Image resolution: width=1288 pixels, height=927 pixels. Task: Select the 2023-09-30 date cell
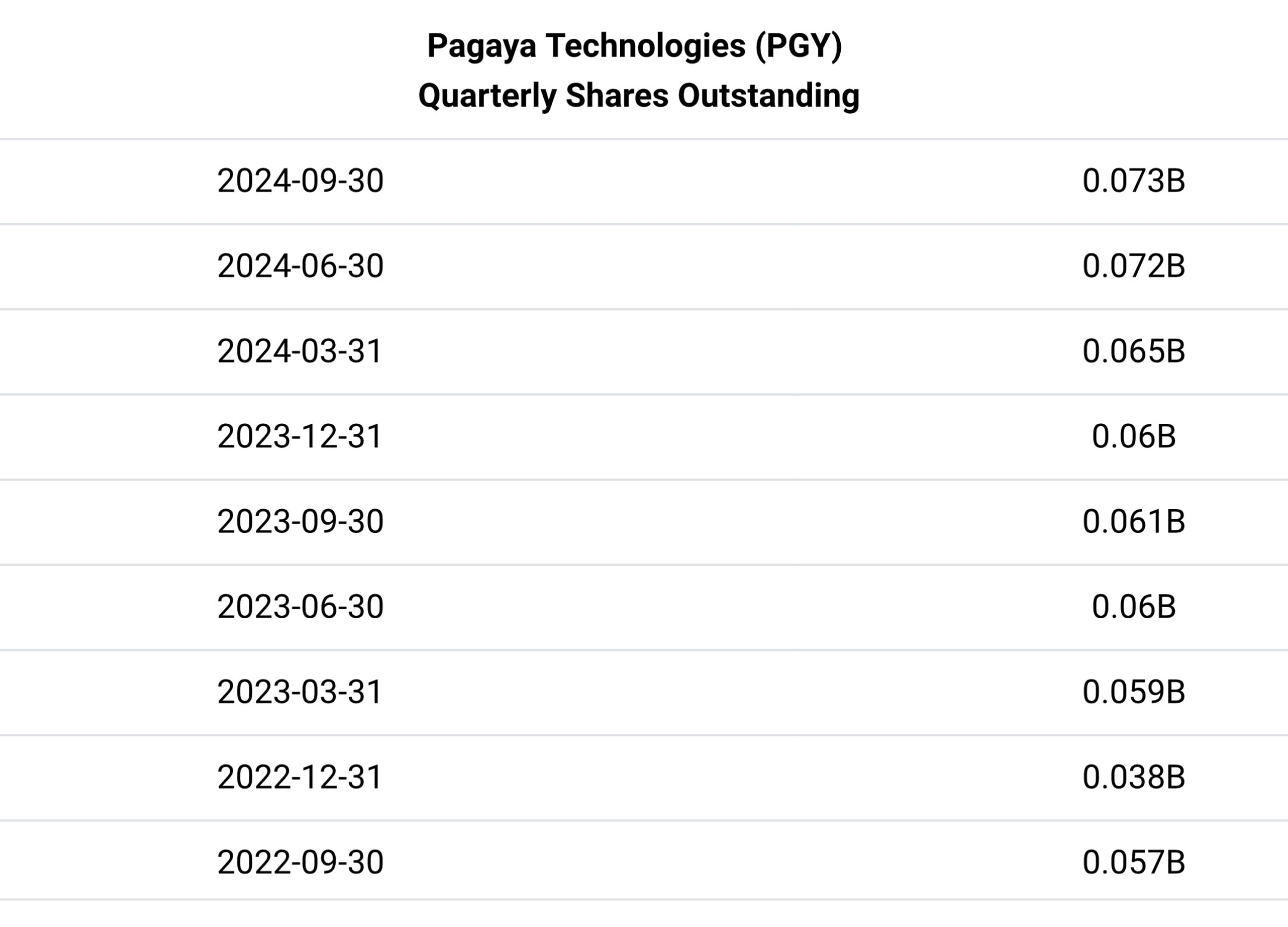point(300,522)
